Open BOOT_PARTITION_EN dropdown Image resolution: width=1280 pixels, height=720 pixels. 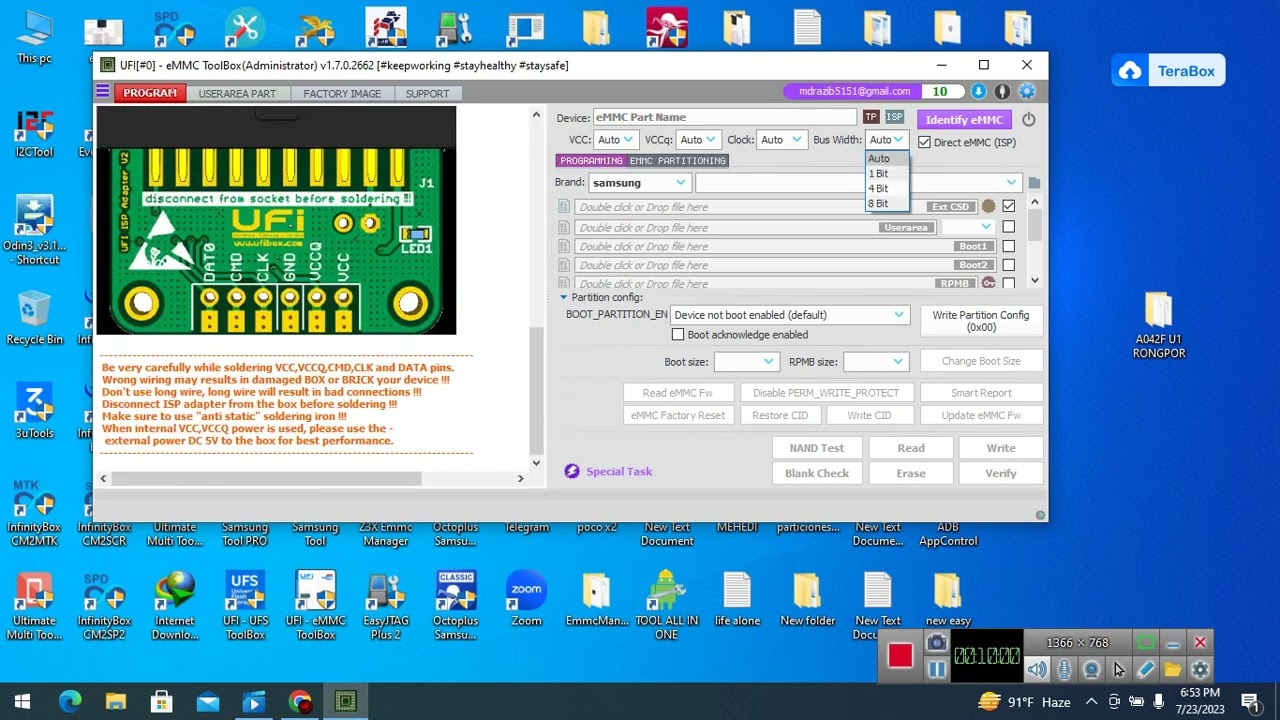[789, 315]
